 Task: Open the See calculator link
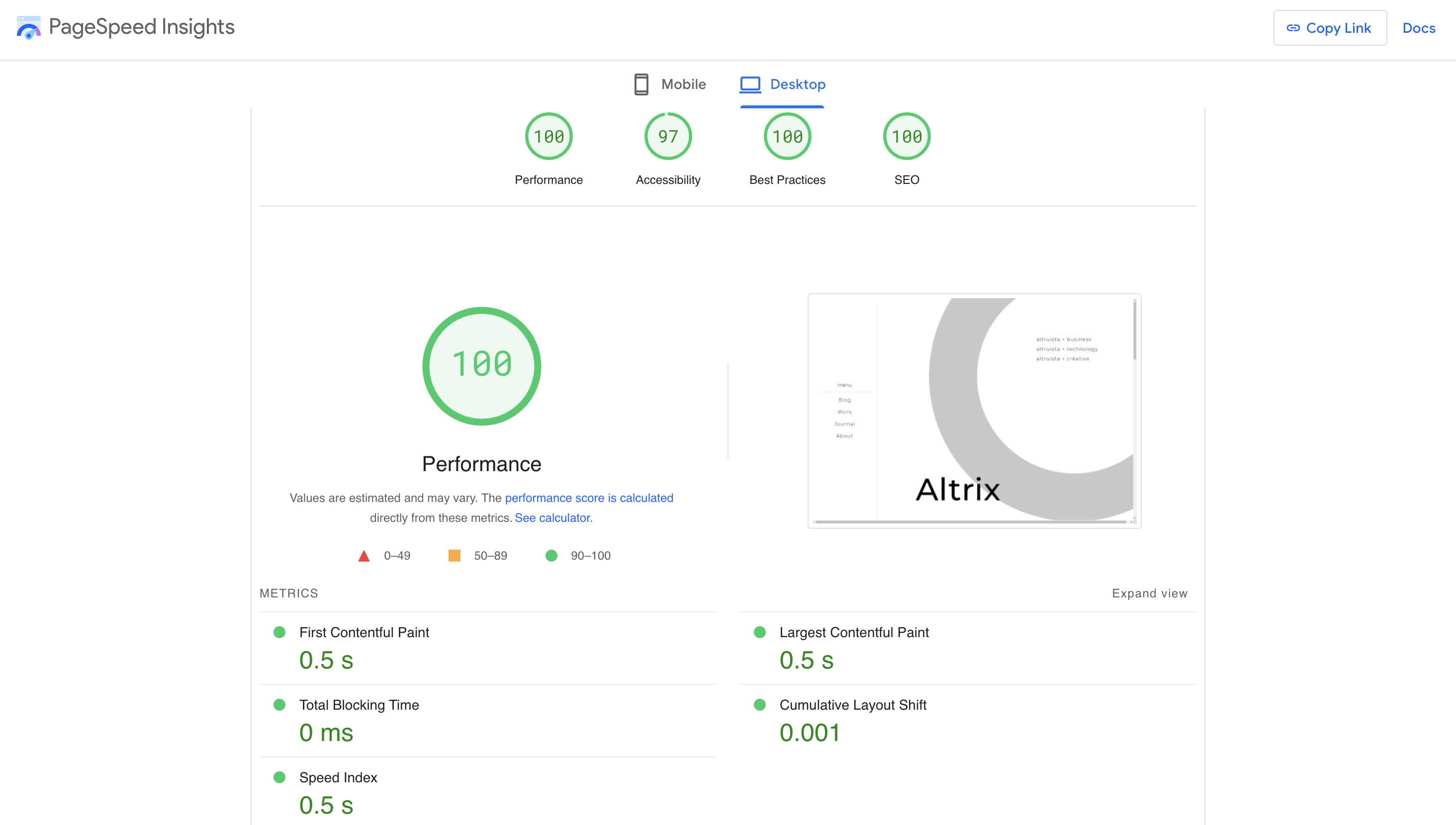552,517
